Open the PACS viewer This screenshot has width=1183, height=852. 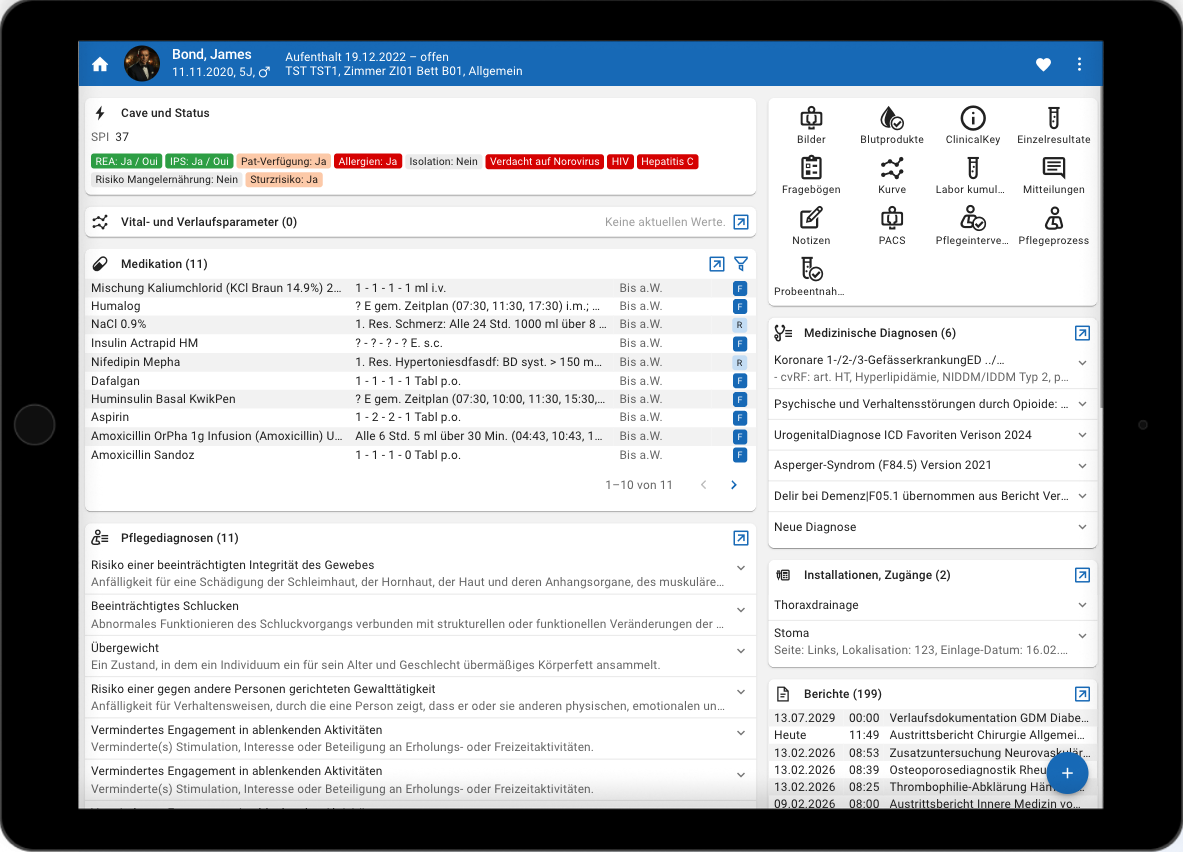point(891,226)
